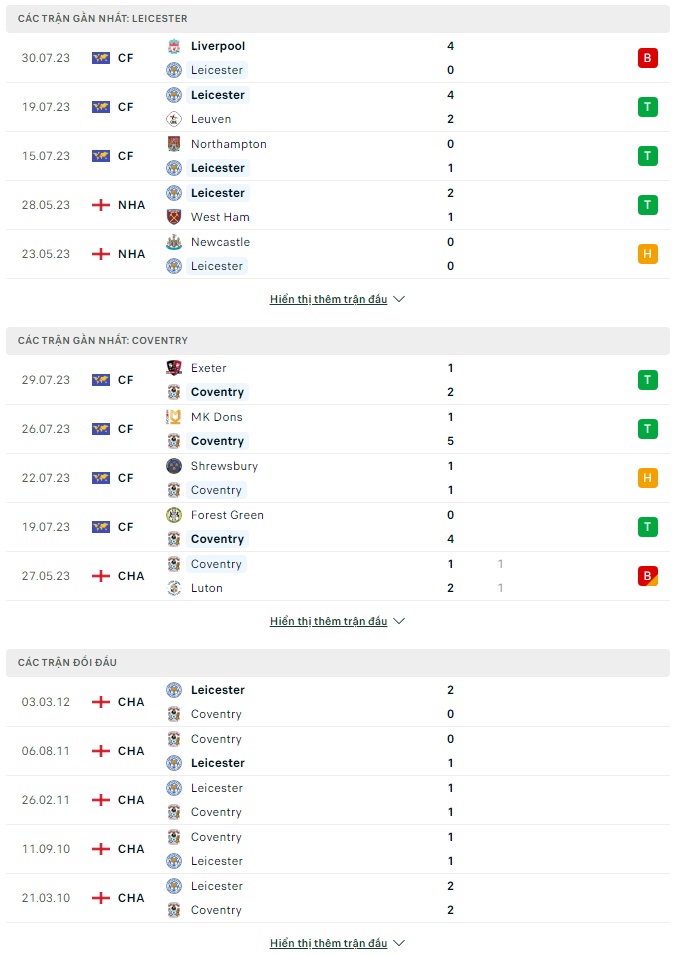Viewport: 676px width, 956px height.
Task: Click the Forest Green crest icon
Action: click(x=174, y=515)
